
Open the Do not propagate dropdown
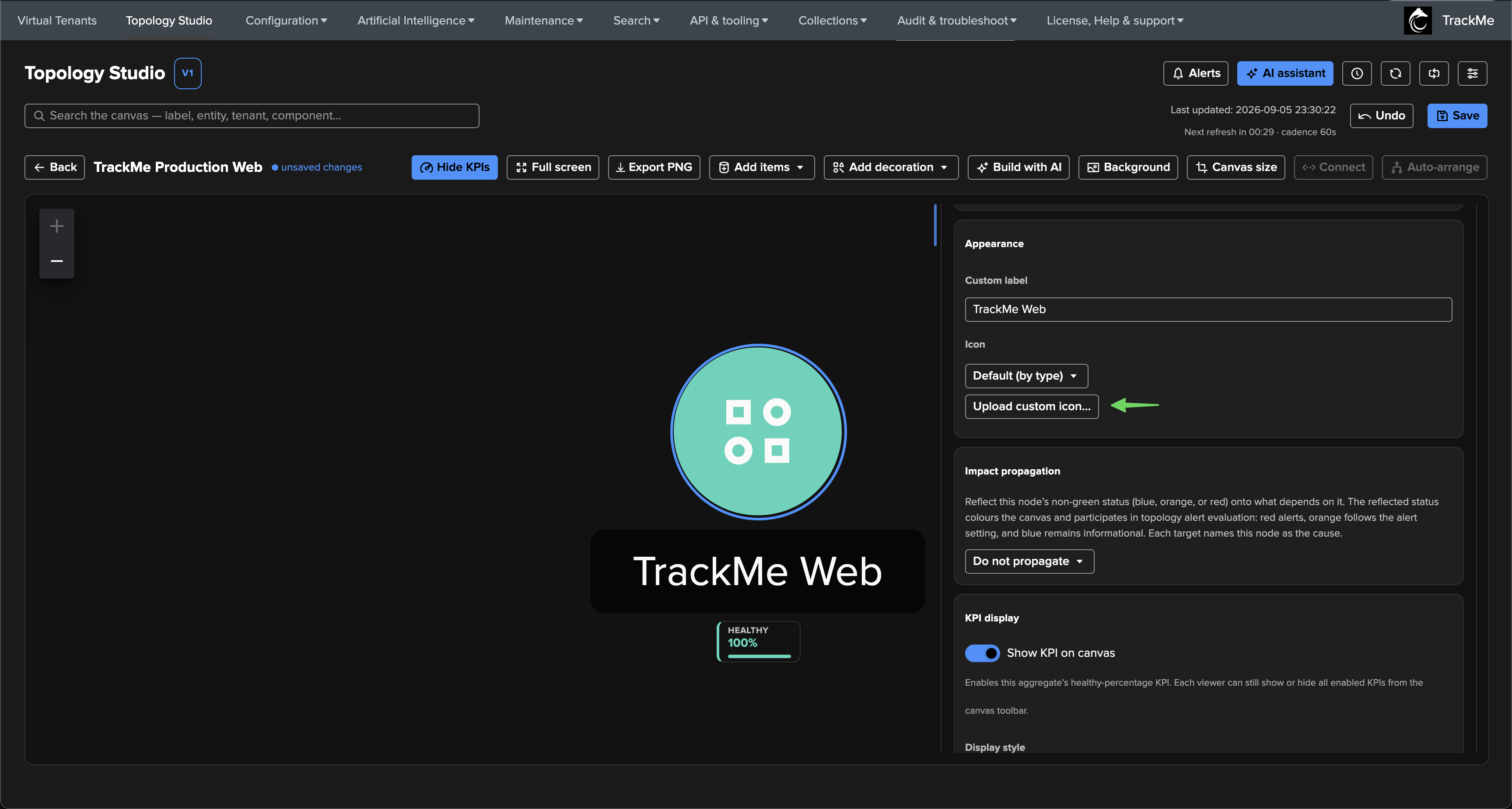[1029, 561]
